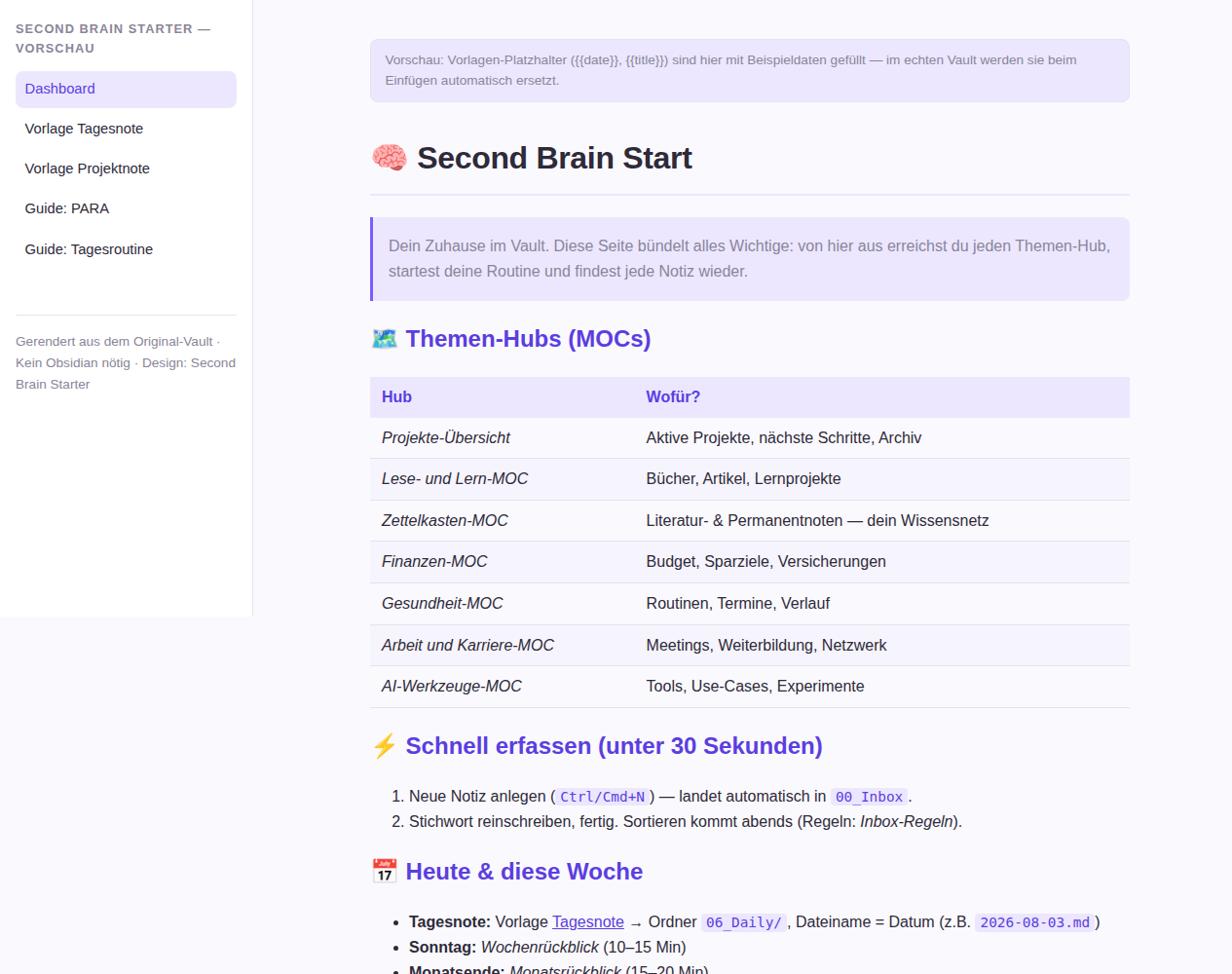The image size is (1232, 974).
Task: Click the 2026-08-03.md filename code
Action: [1034, 922]
